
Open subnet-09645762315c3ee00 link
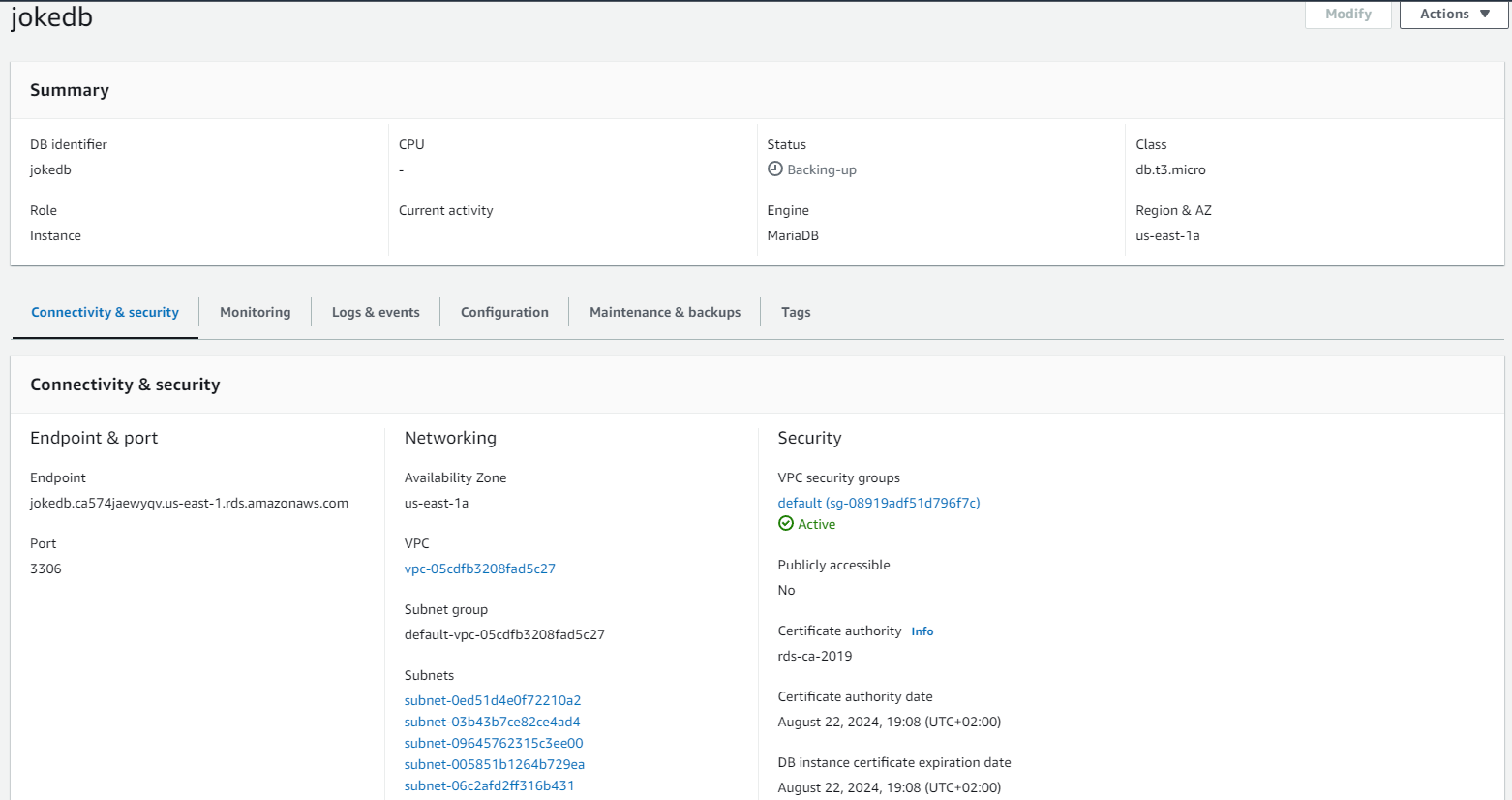(x=494, y=743)
